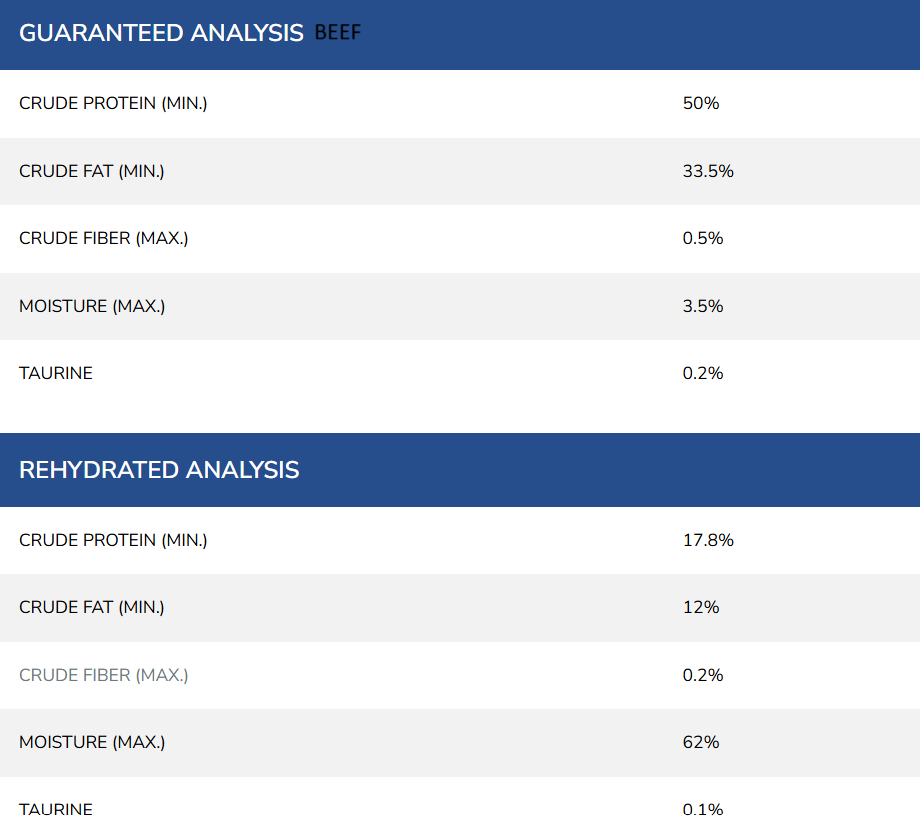Click the 3.5% moisture value
Screen dimensions: 920x817
[703, 306]
